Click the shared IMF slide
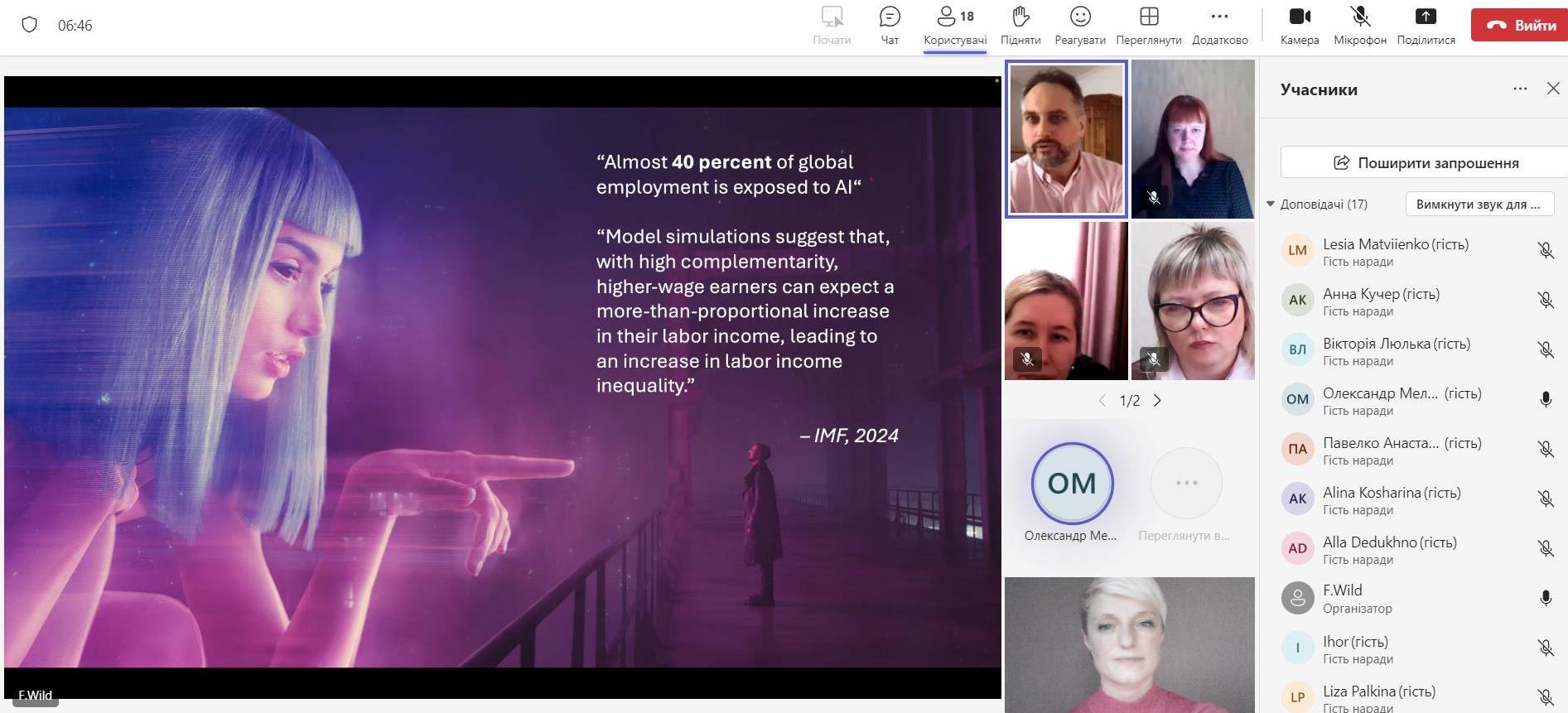 pos(503,388)
